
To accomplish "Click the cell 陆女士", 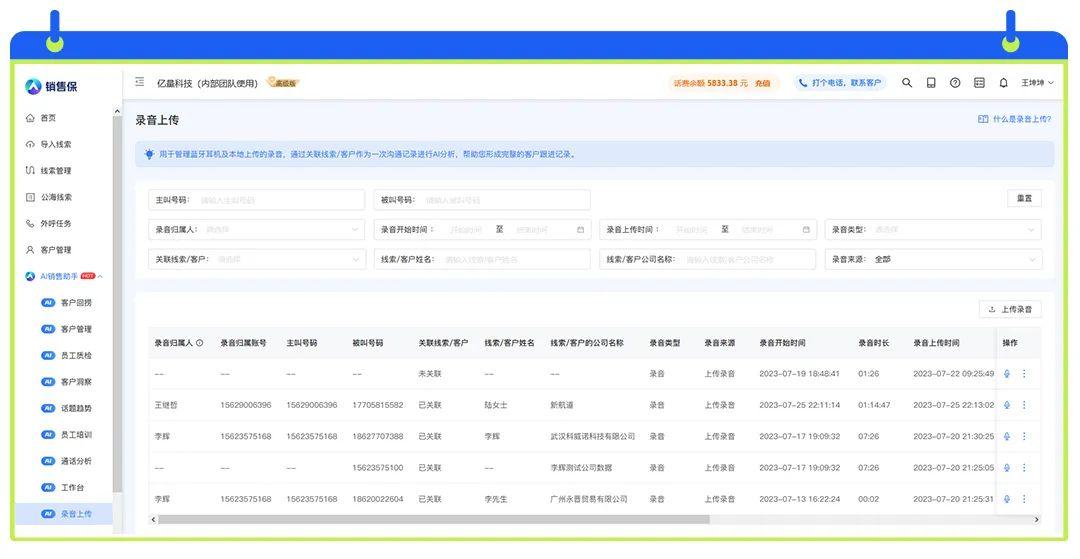I will (496, 405).
